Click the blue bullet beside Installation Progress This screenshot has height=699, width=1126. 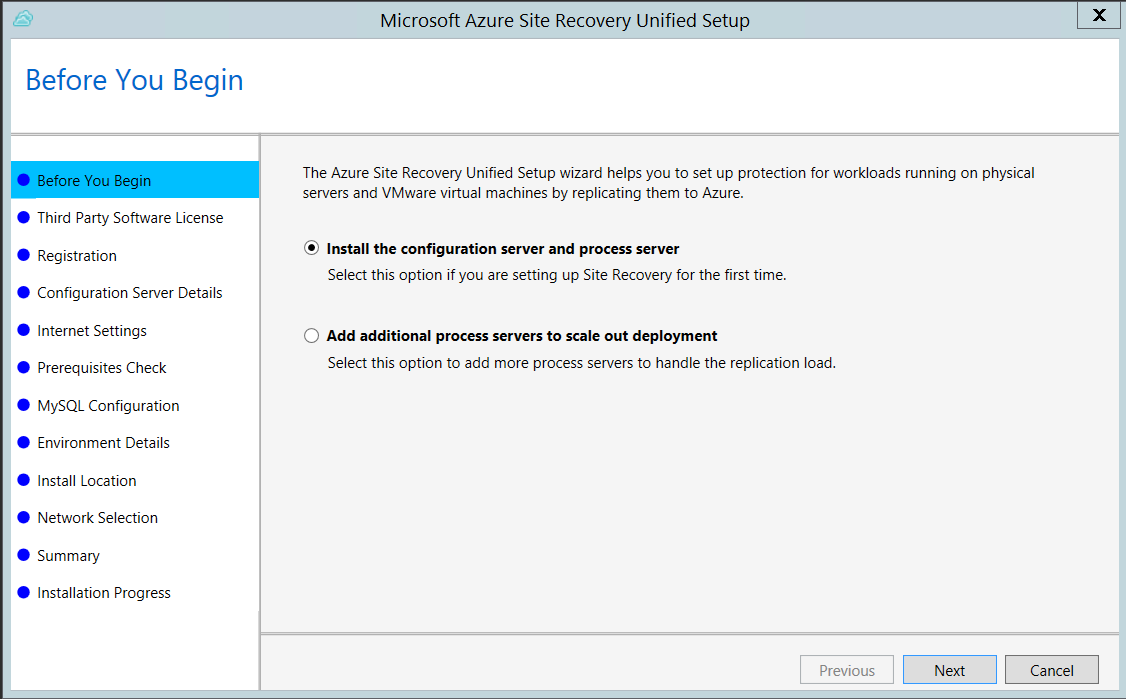(26, 592)
